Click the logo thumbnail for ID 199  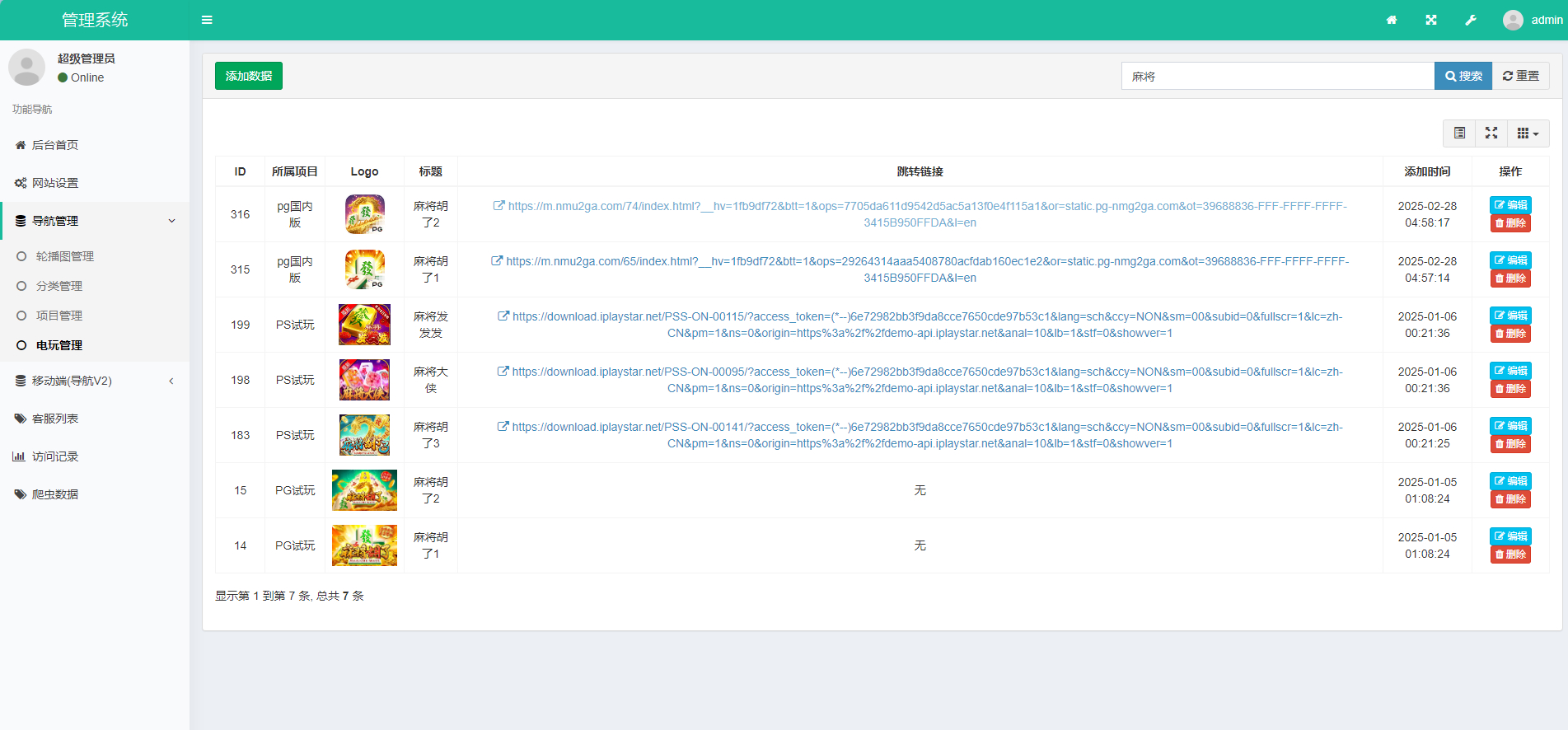[x=364, y=325]
